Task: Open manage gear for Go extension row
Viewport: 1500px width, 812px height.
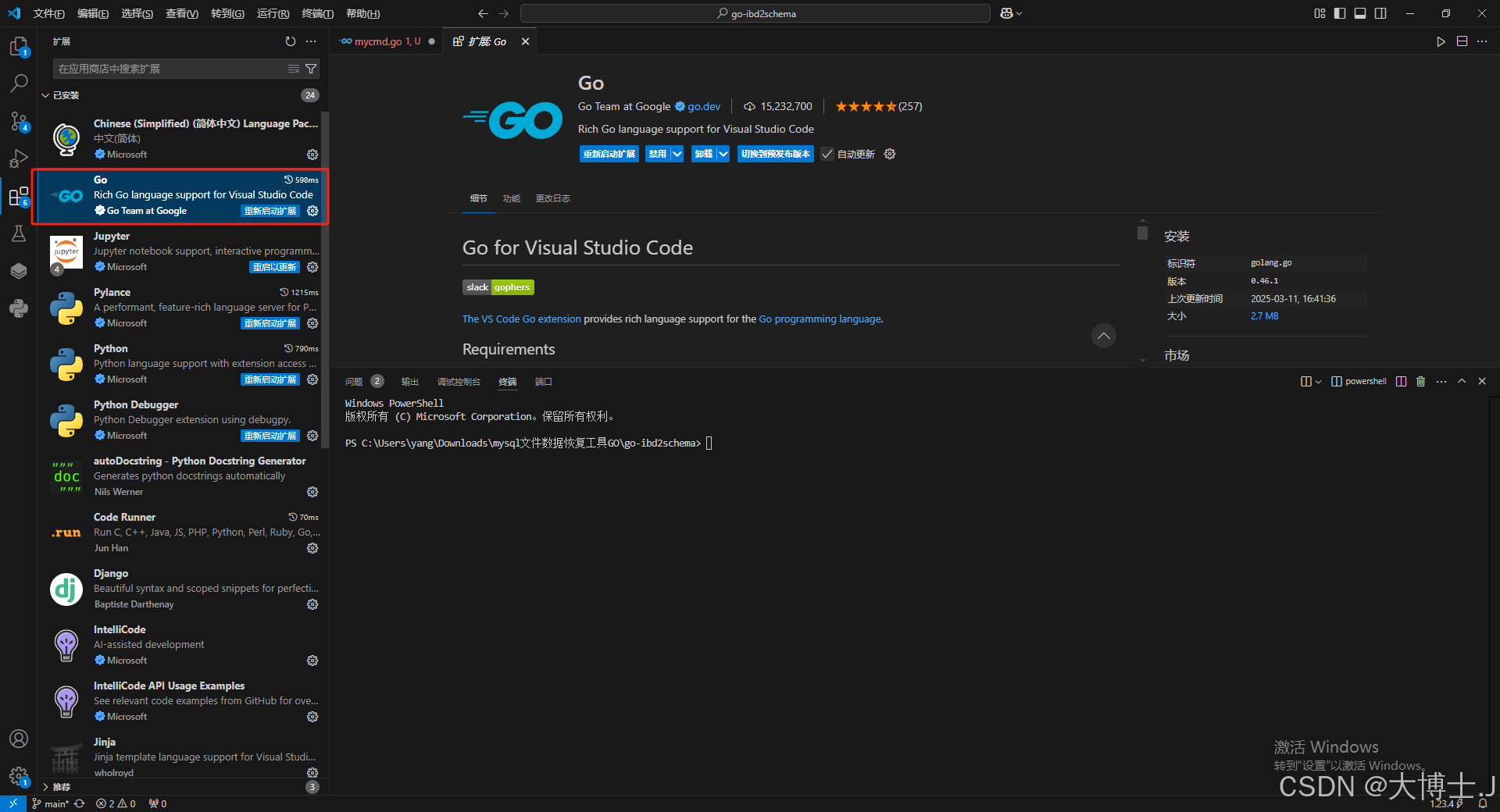Action: pos(312,211)
